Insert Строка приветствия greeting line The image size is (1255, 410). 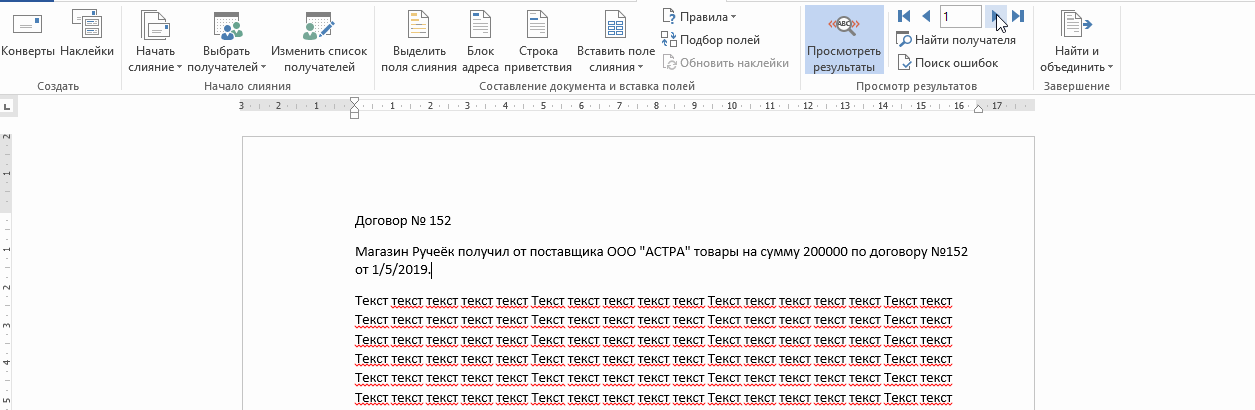[538, 24]
